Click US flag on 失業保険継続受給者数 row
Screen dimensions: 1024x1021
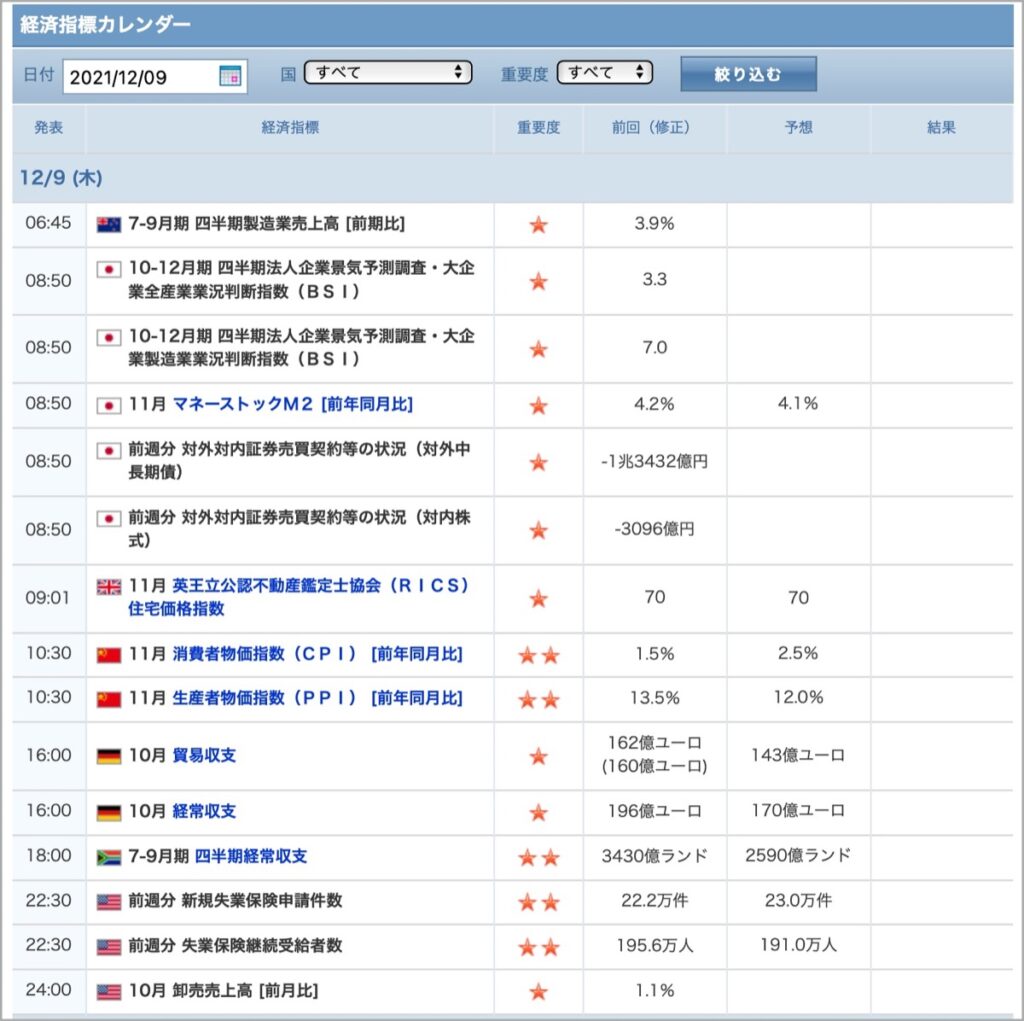(x=108, y=947)
